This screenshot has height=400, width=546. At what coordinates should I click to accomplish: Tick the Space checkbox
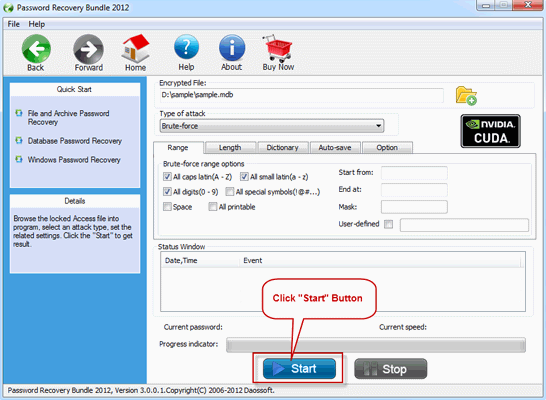167,207
